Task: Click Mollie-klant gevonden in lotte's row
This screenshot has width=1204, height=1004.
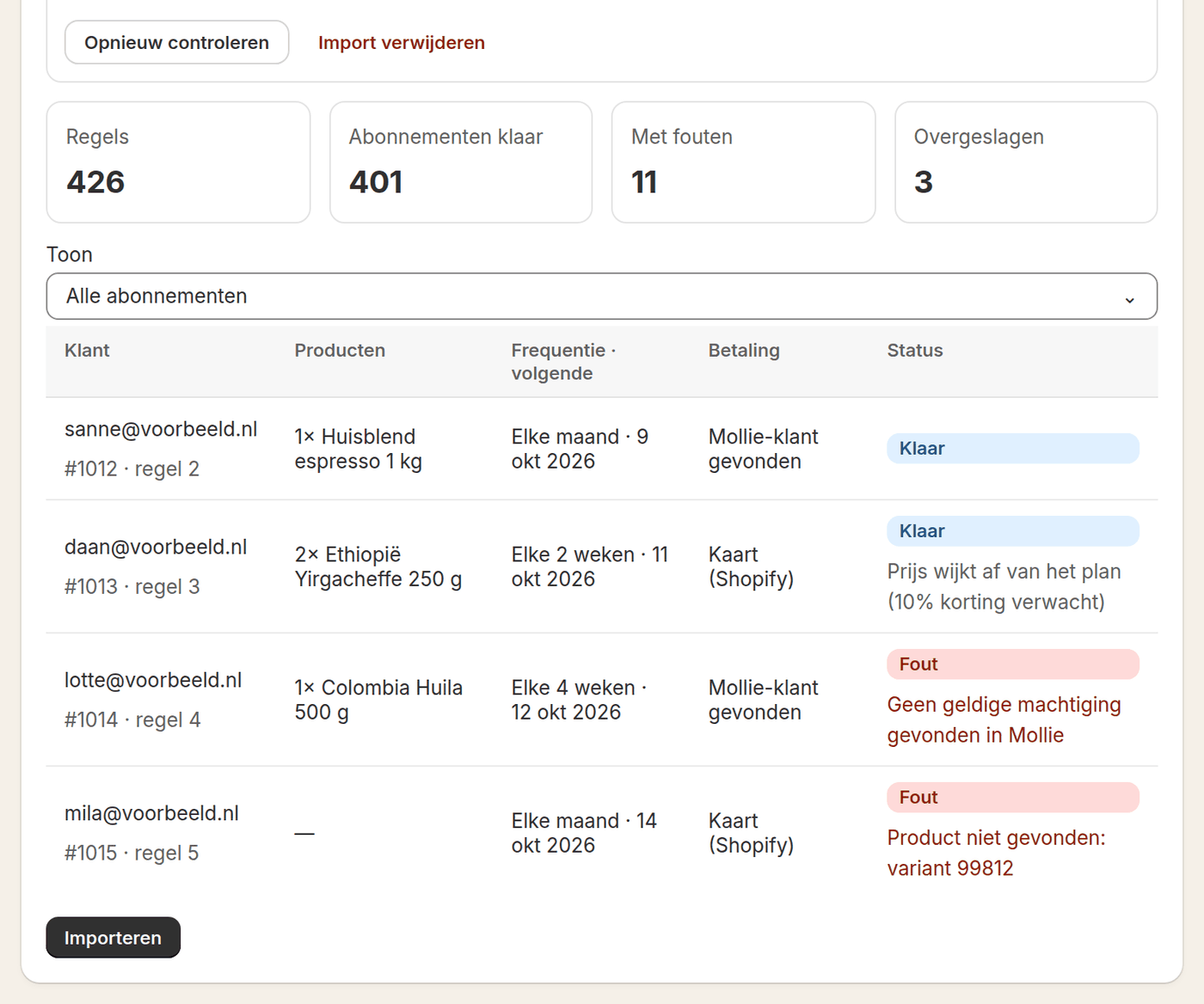Action: pyautogui.click(x=764, y=700)
